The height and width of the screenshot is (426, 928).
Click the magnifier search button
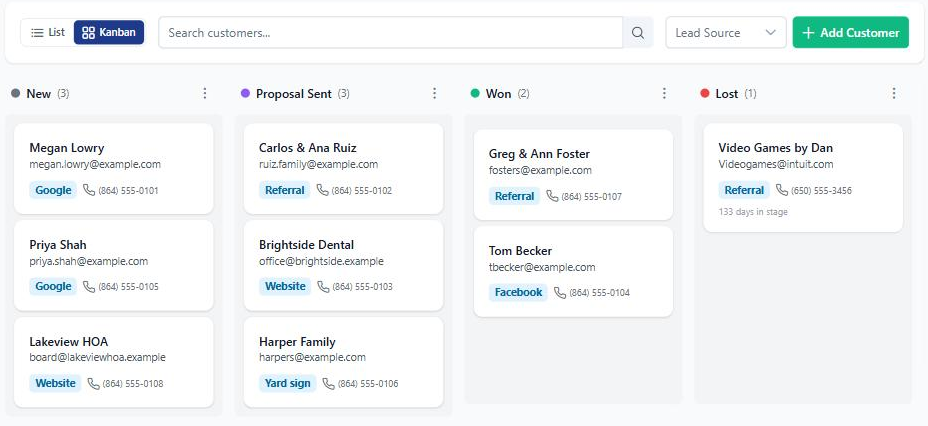pos(638,33)
